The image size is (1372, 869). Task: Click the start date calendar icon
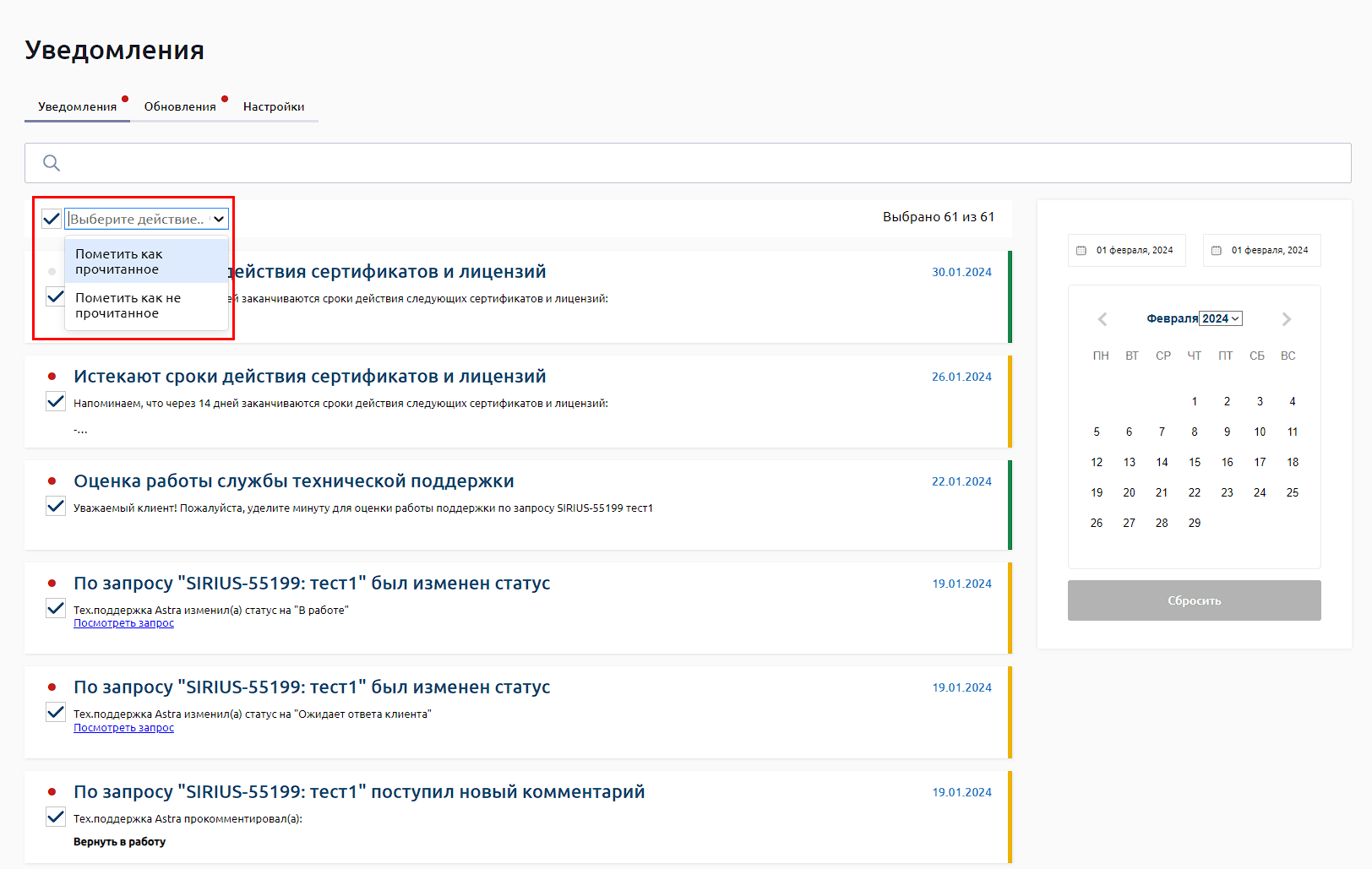point(1081,251)
